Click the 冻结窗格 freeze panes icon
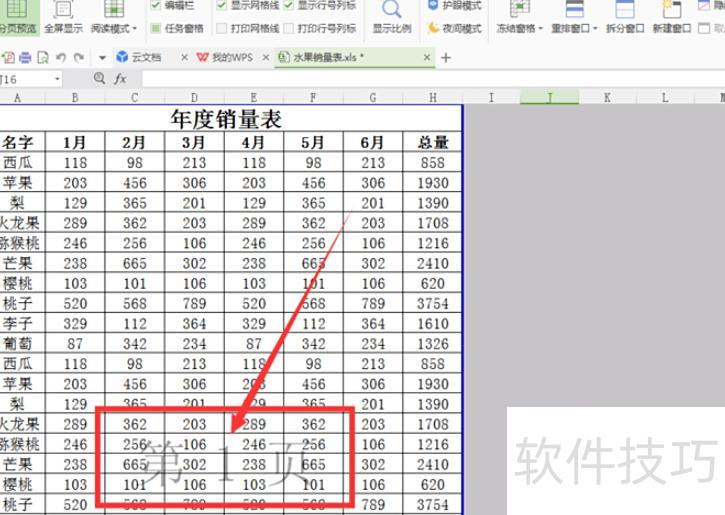The width and height of the screenshot is (725, 515). pyautogui.click(x=520, y=9)
